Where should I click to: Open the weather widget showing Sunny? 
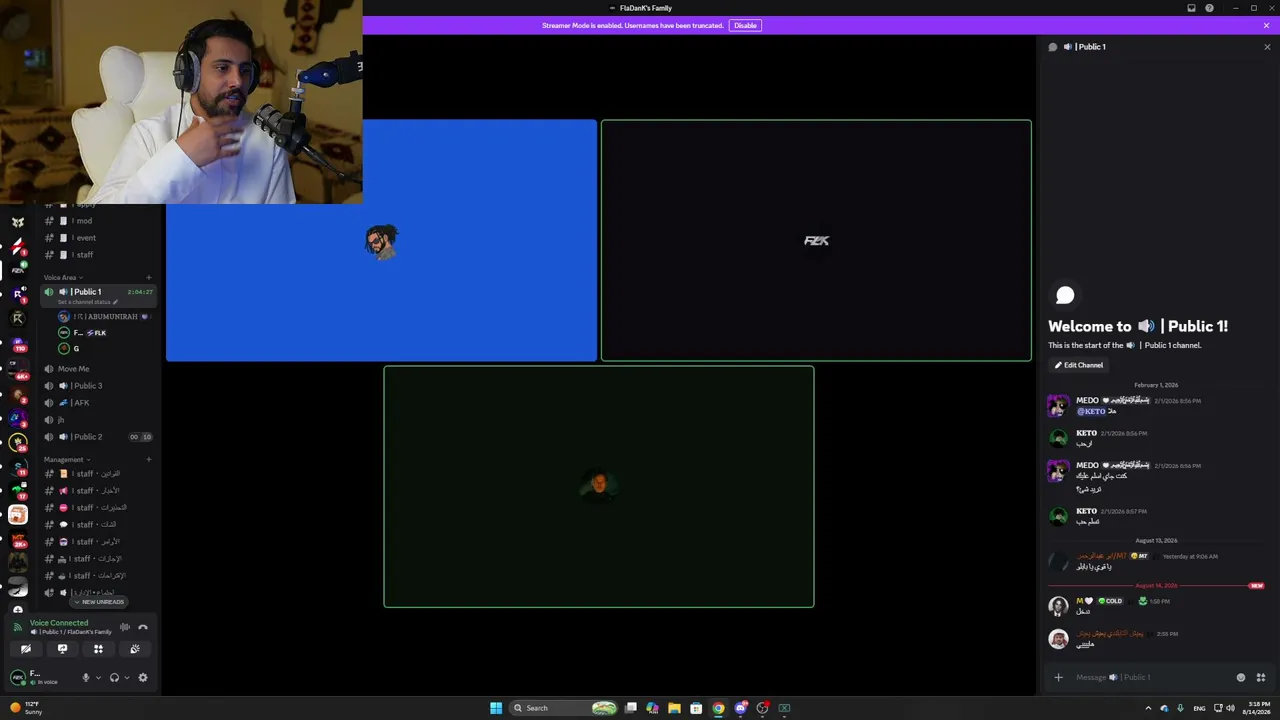(26, 708)
